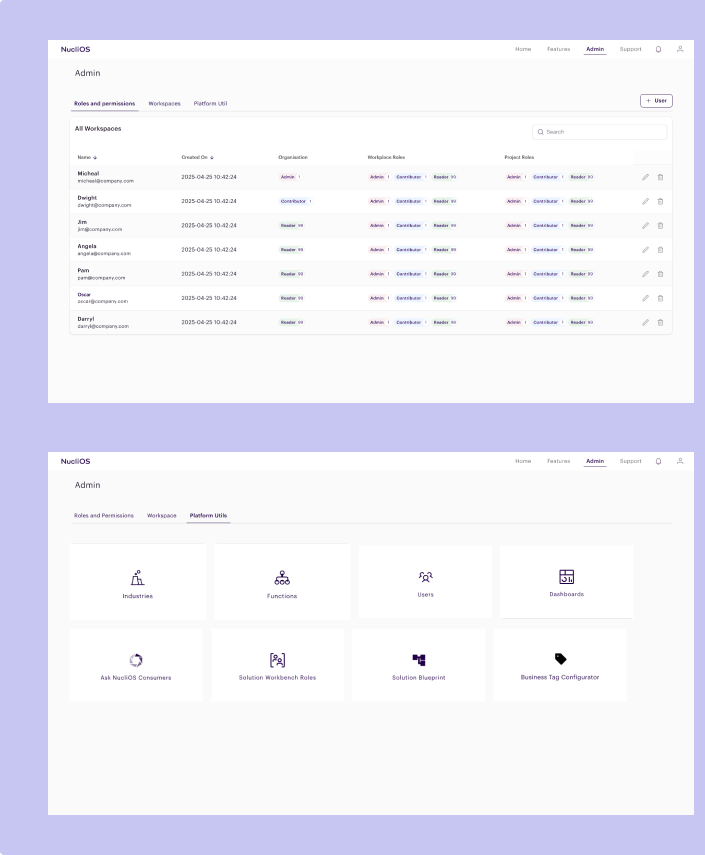Delete Oscar row with trash icon
This screenshot has height=855, width=705.
click(x=660, y=298)
